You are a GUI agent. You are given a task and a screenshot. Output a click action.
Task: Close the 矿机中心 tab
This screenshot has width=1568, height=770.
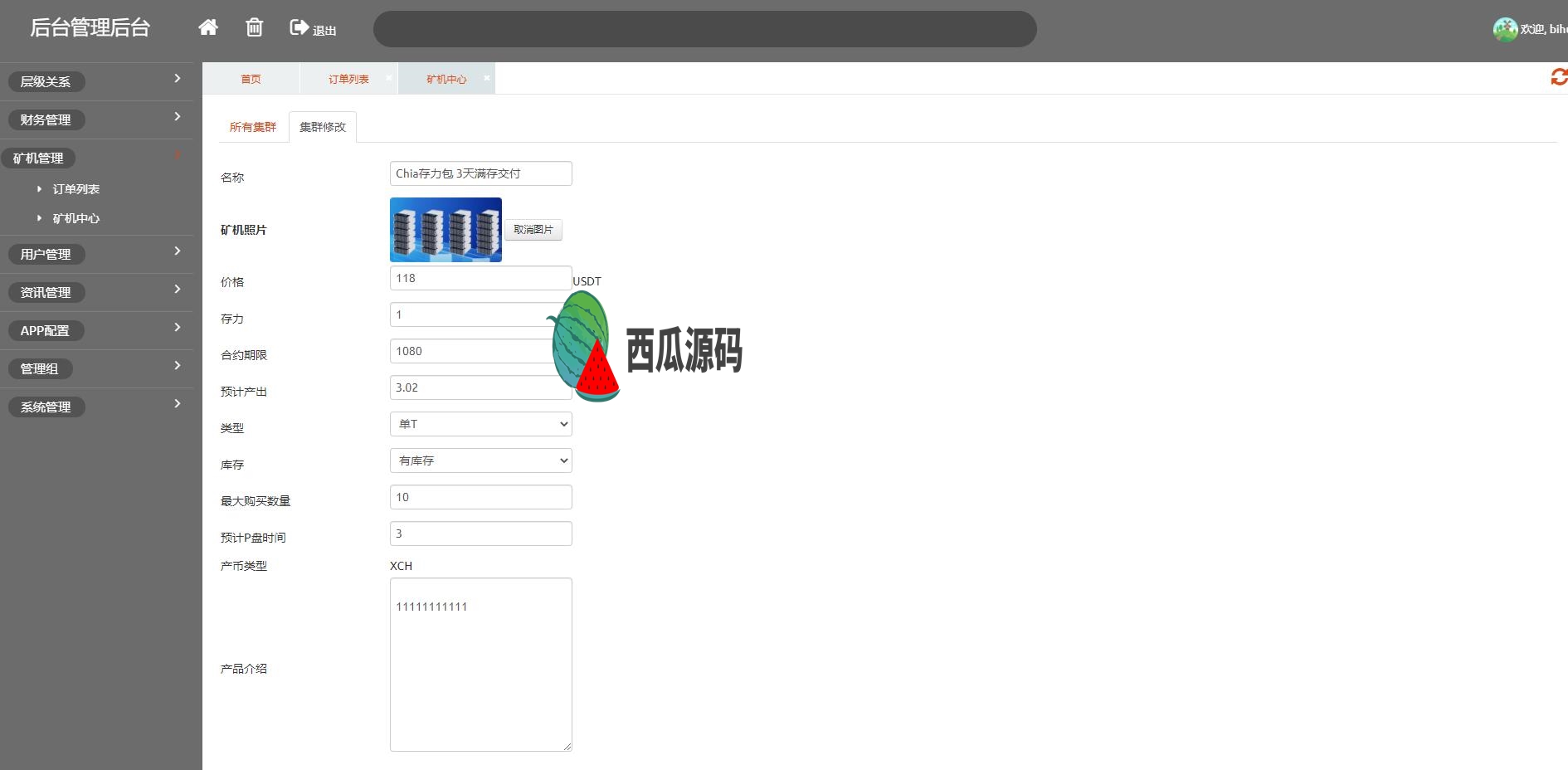487,78
